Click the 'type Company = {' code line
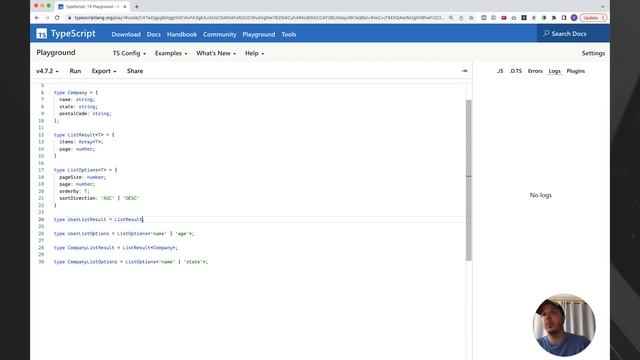This screenshot has width=640, height=360. (76, 93)
